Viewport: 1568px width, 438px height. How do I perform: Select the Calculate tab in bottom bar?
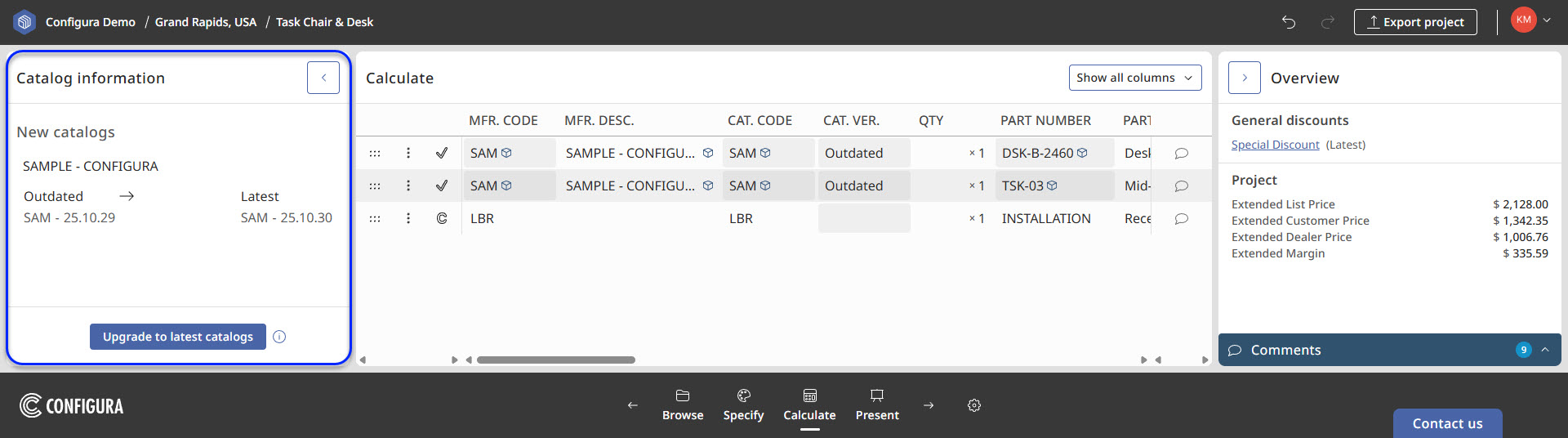809,405
